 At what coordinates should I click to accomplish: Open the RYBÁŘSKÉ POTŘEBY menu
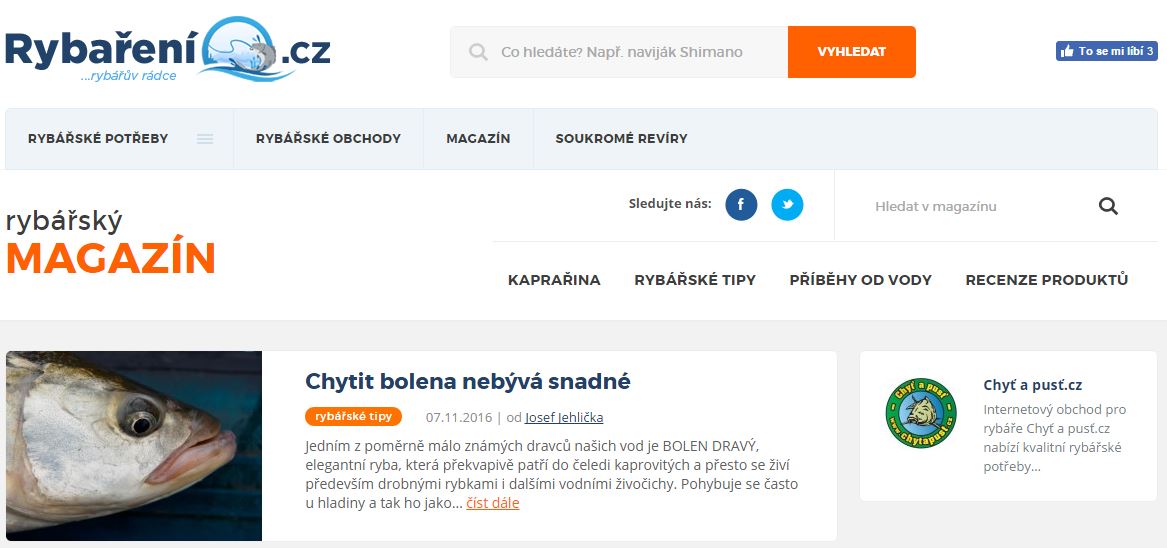coord(98,138)
